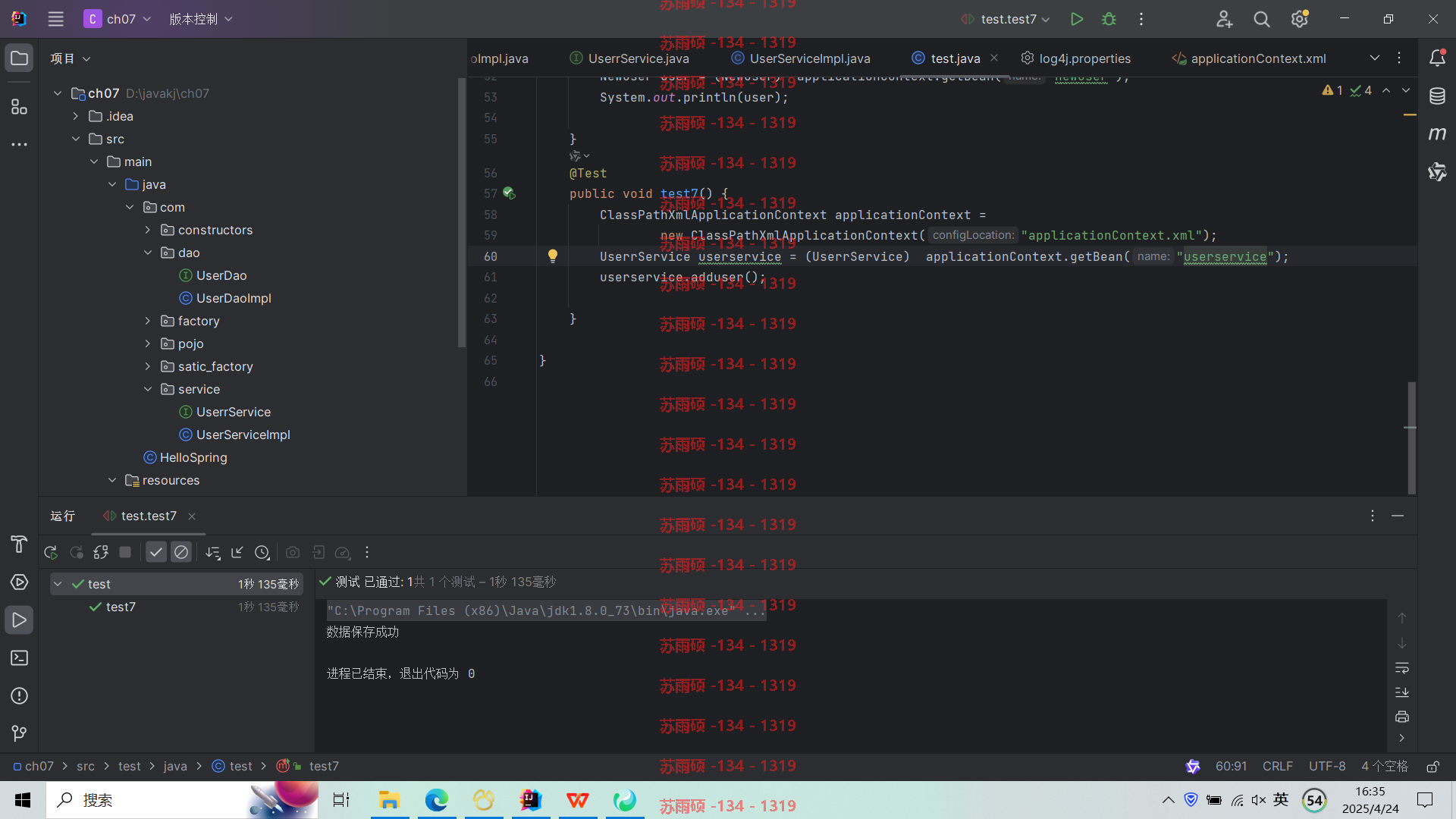
Task: Open IDE settings gear
Action: [1300, 19]
